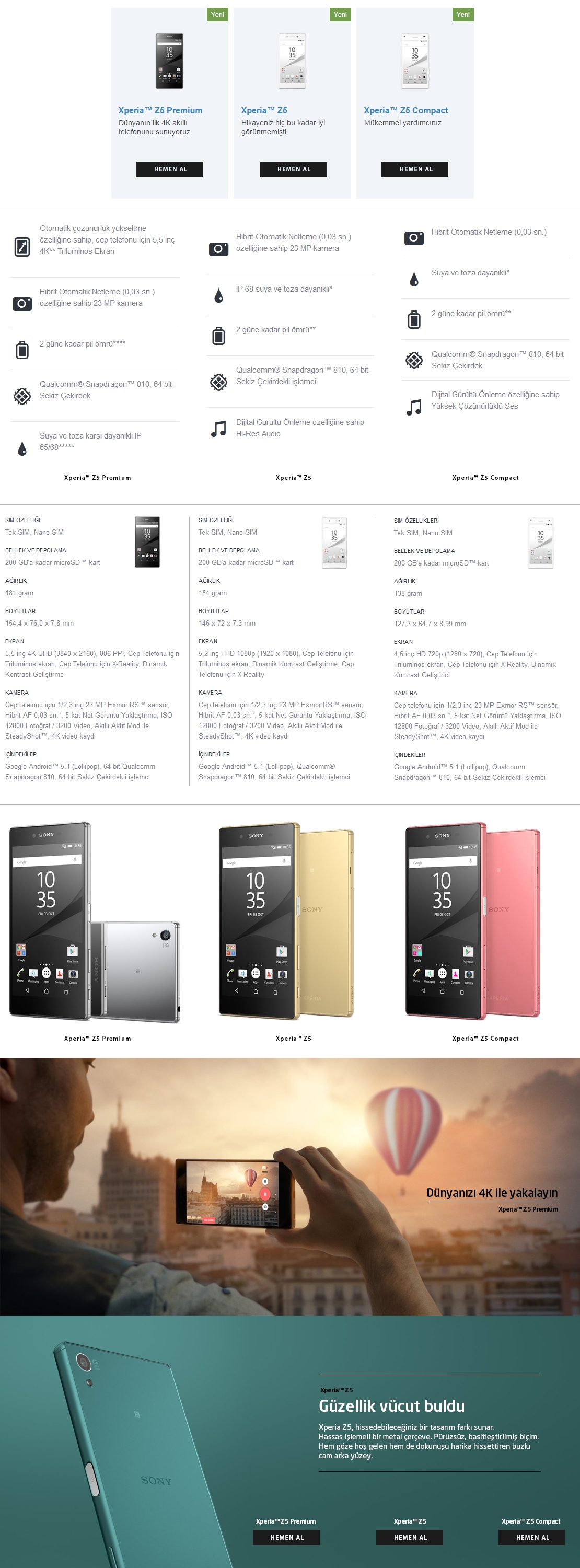
Task: Click the water drop icon in Z5 column
Action: tap(219, 295)
